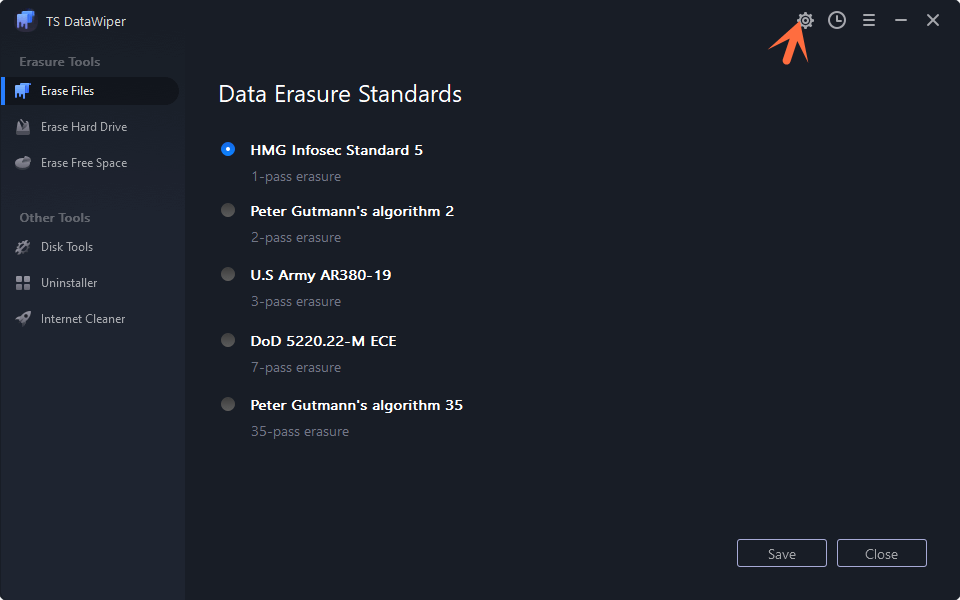Image resolution: width=960 pixels, height=600 pixels.
Task: Close the Data Erasure Standards dialog
Action: click(881, 553)
